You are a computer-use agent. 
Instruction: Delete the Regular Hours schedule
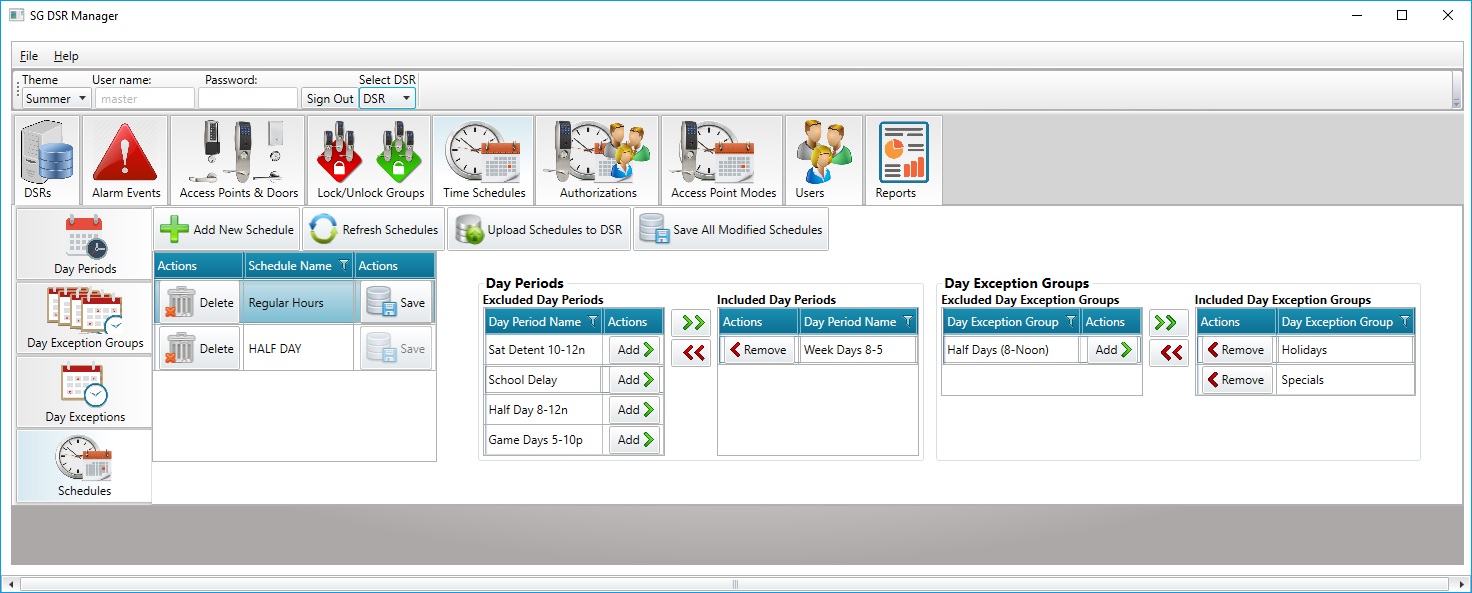pos(199,302)
